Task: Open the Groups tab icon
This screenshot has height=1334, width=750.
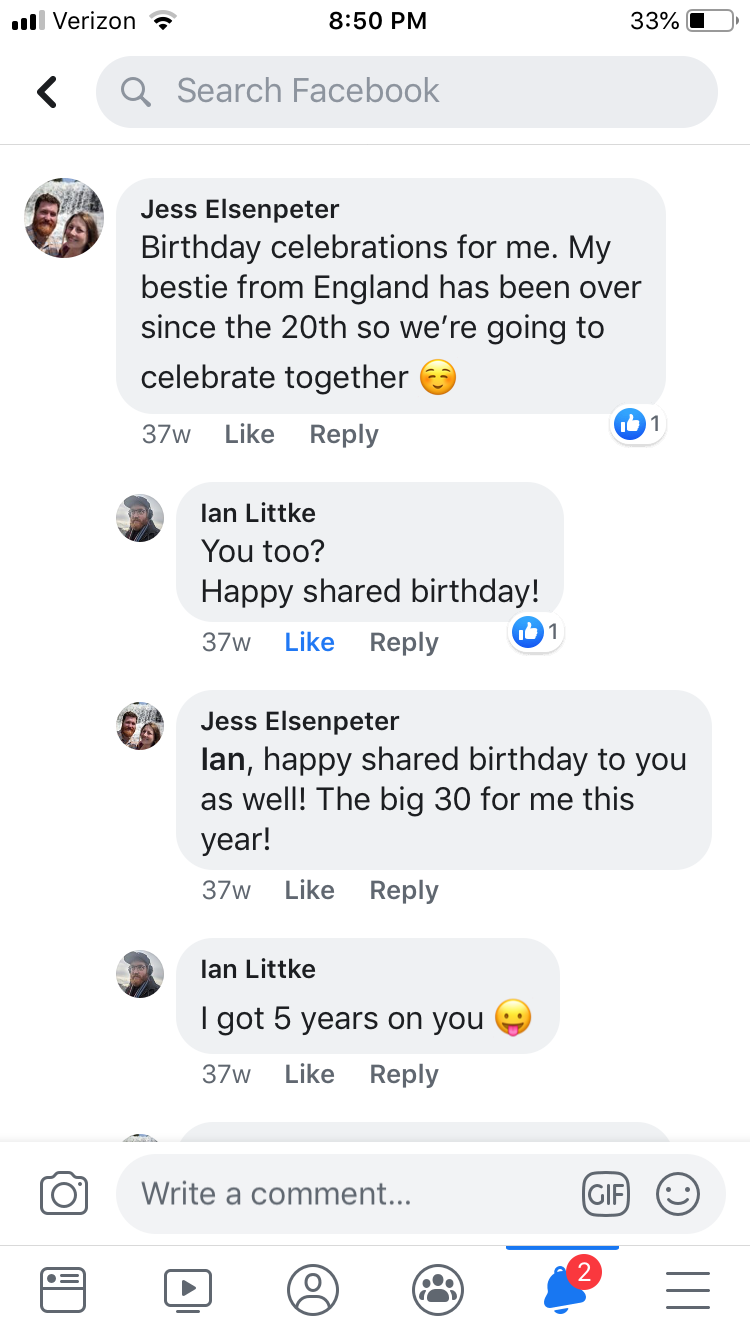Action: 438,1289
